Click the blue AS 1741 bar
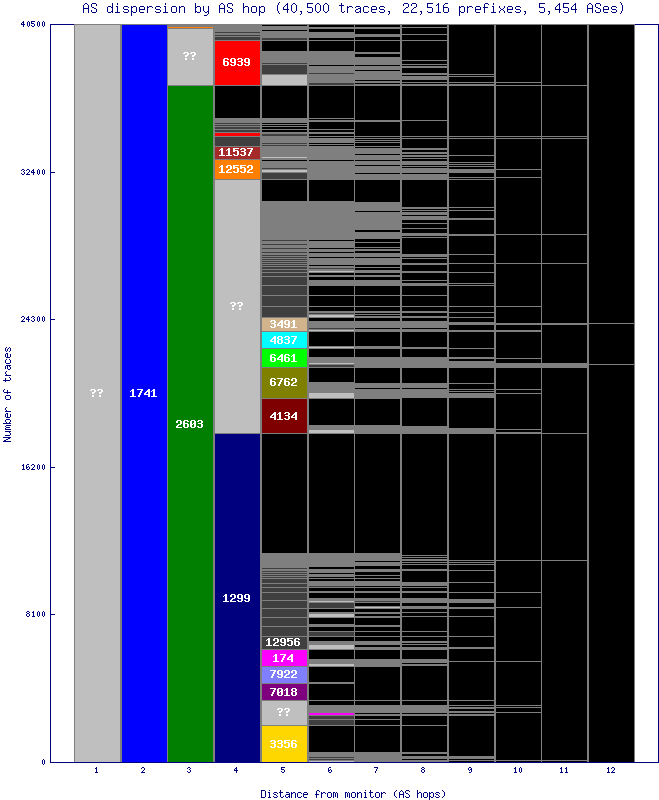659x800 pixels. (x=144, y=393)
